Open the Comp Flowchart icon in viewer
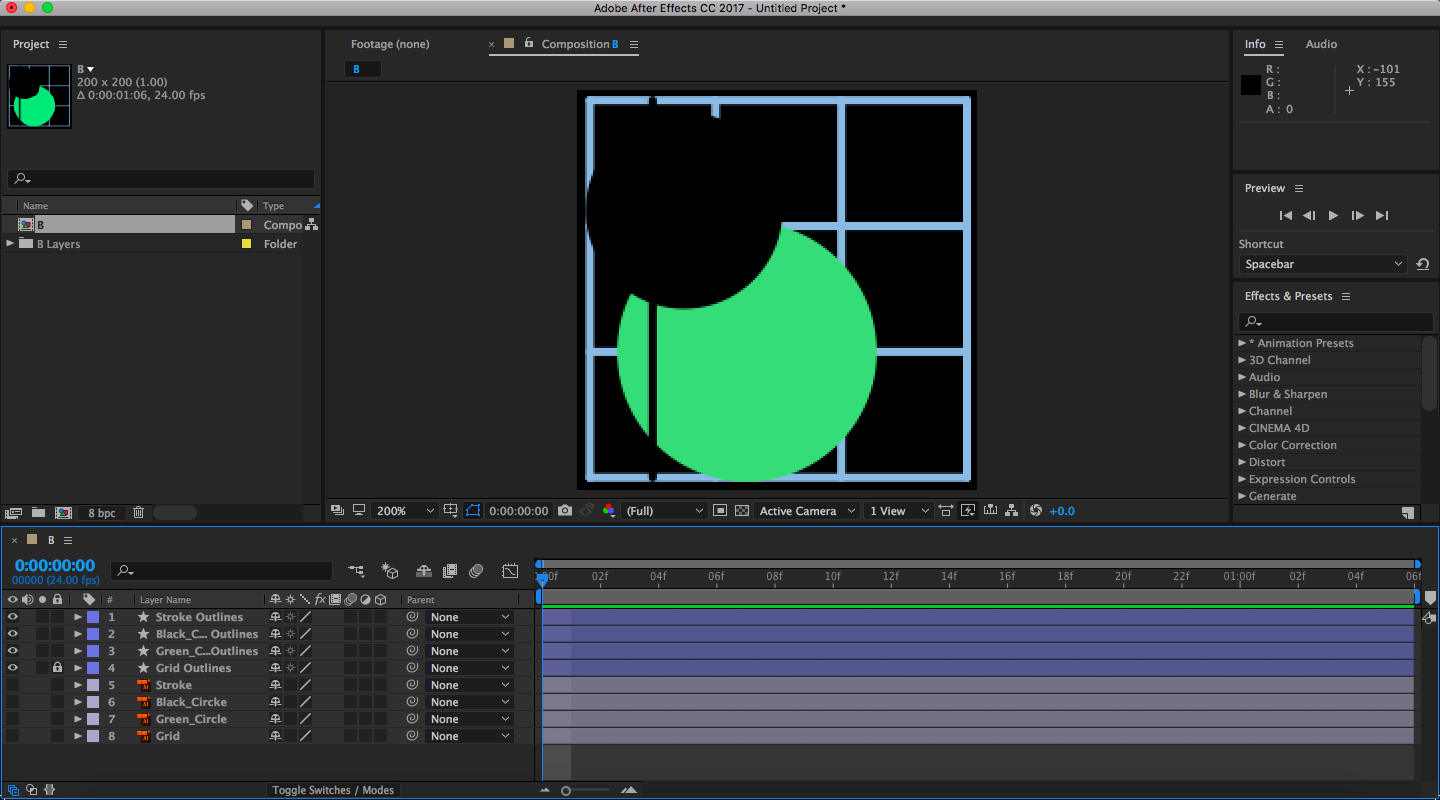This screenshot has width=1440, height=800. coord(1012,510)
